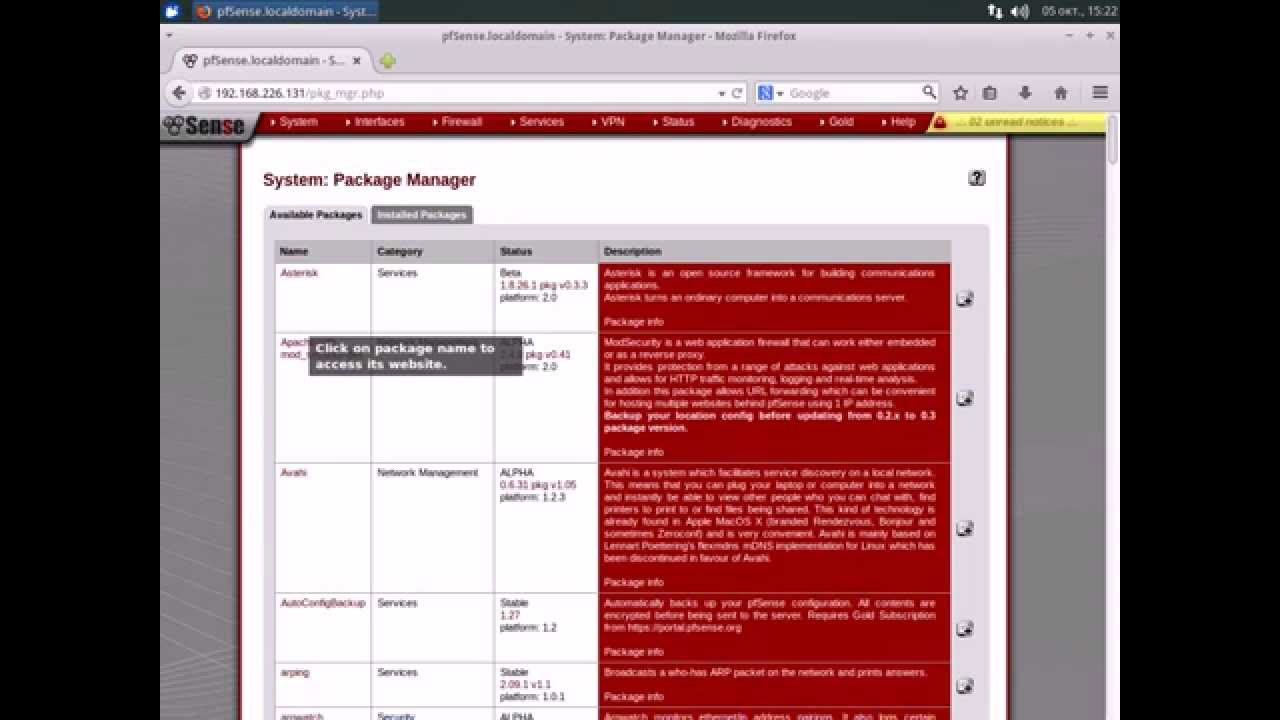Viewport: 1280px width, 720px height.
Task: Install the Asterisk package using its add icon
Action: [965, 298]
